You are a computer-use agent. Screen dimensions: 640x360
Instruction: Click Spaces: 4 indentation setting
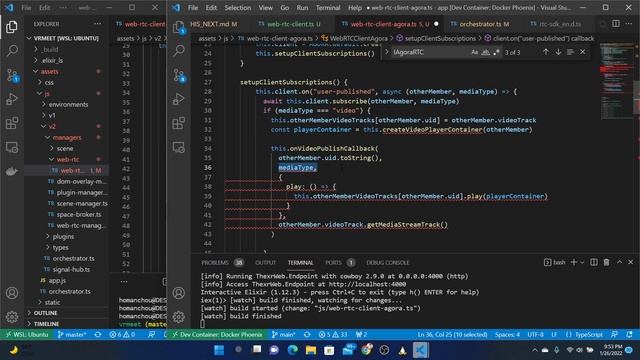(x=507, y=335)
